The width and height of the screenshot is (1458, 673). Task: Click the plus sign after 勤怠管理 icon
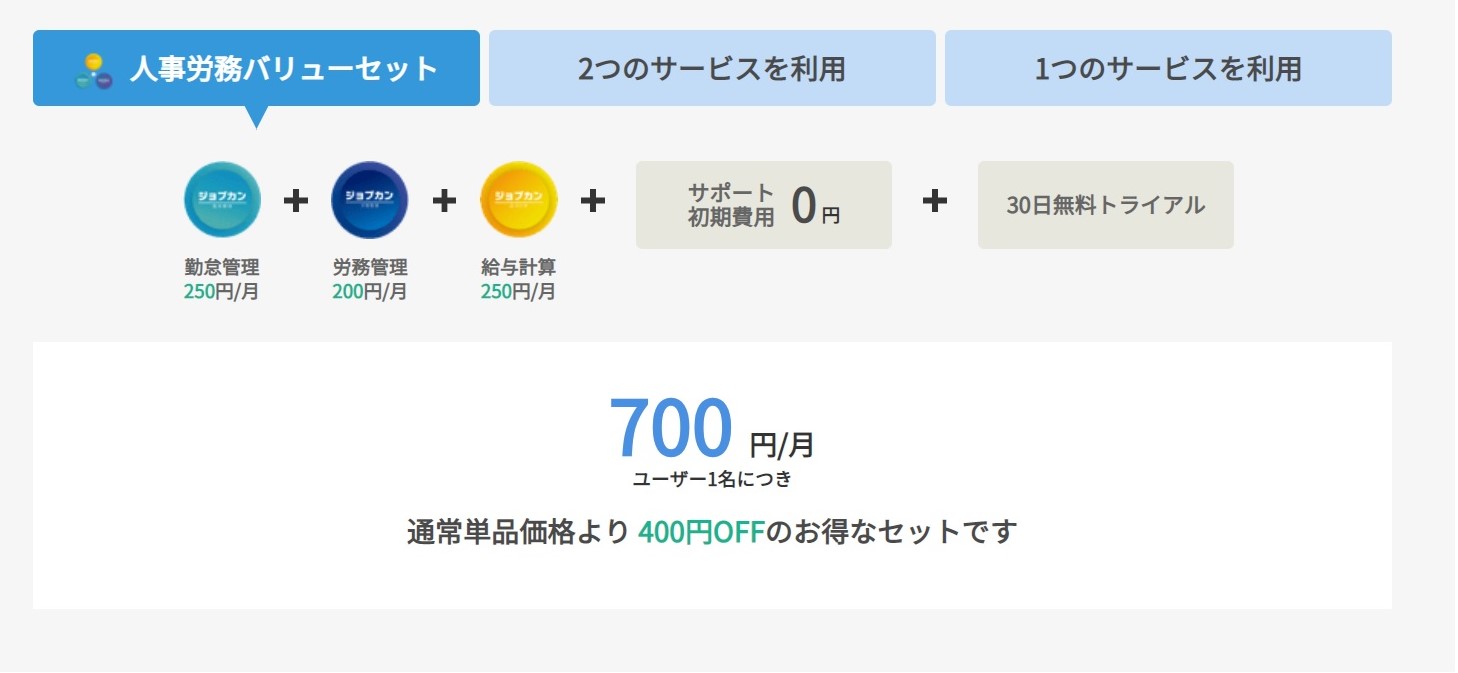click(296, 201)
